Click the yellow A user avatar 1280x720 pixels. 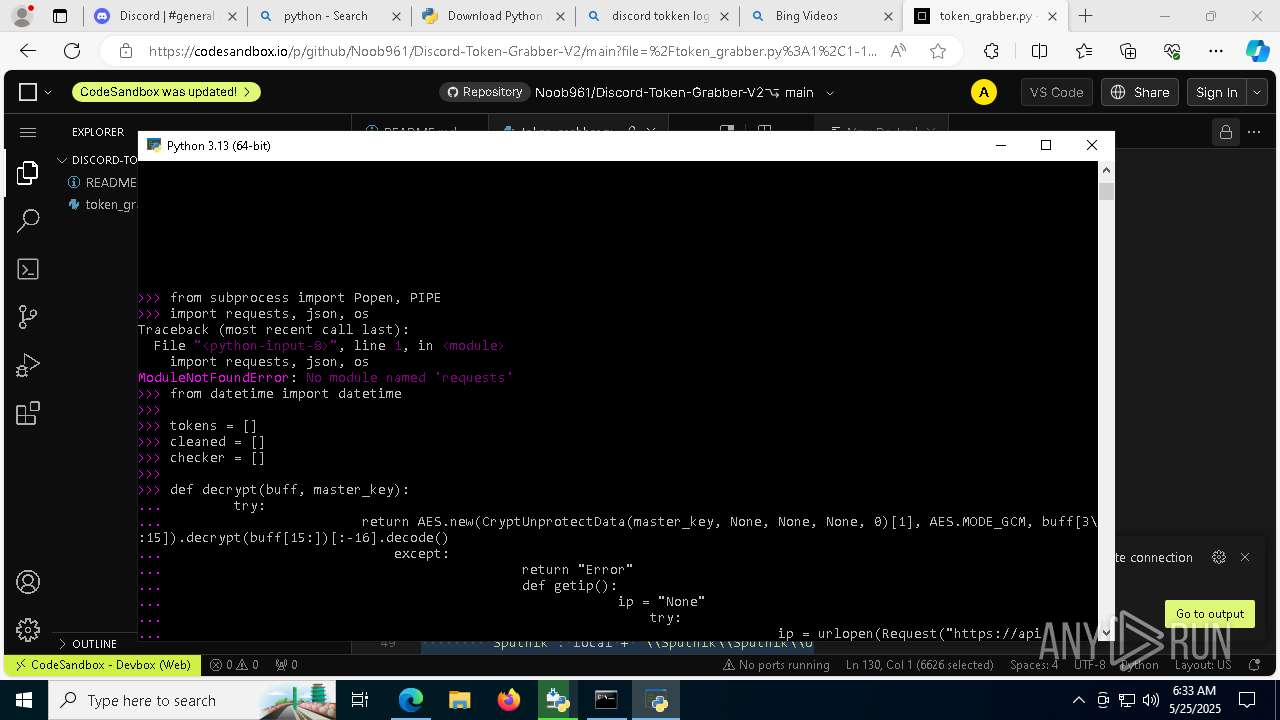(x=983, y=92)
